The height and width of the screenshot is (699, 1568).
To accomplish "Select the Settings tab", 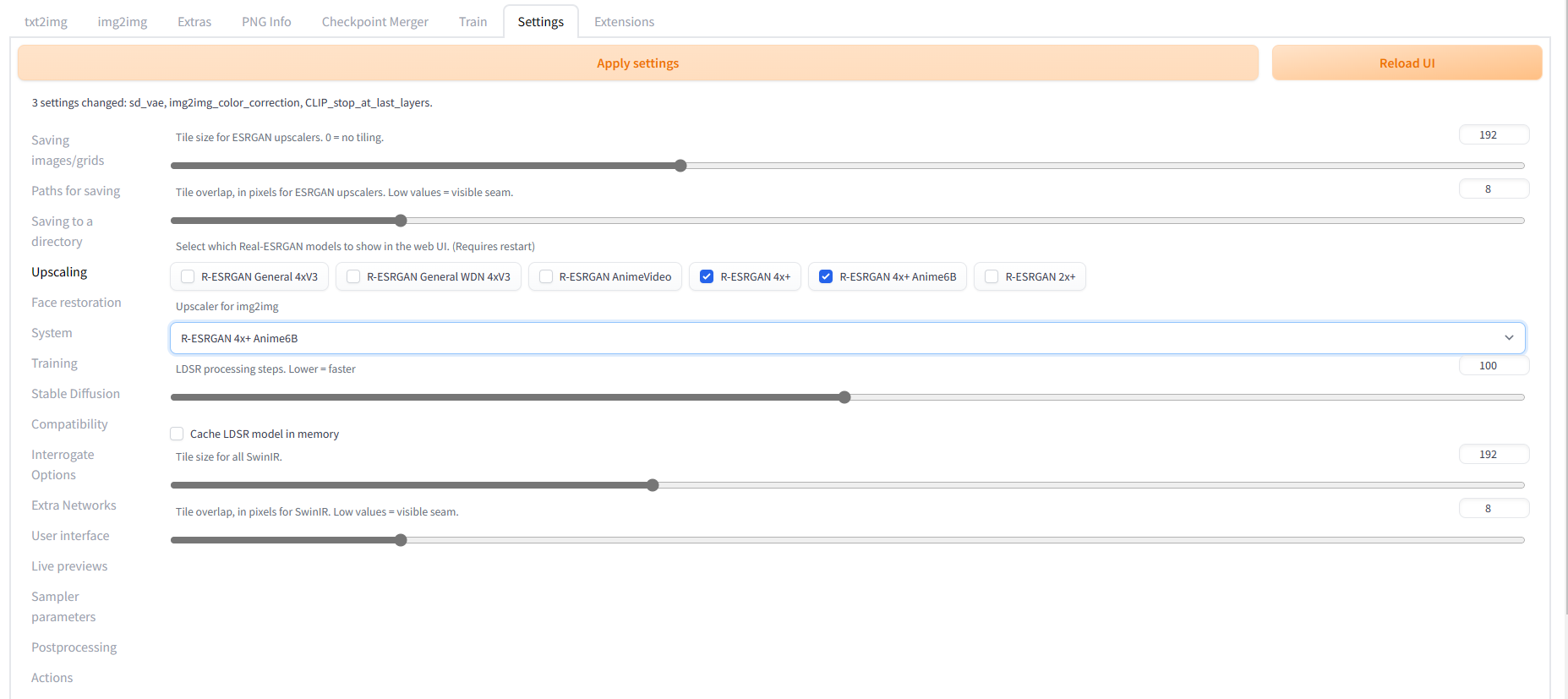I will [541, 22].
